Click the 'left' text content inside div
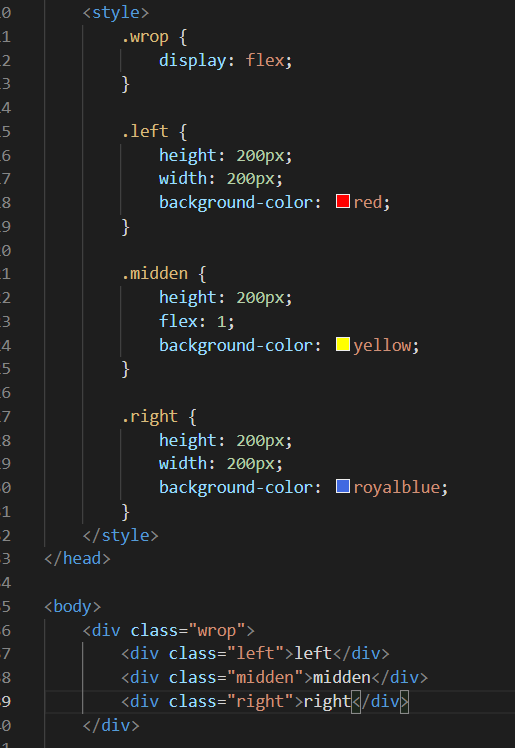This screenshot has height=748, width=515. 313,654
